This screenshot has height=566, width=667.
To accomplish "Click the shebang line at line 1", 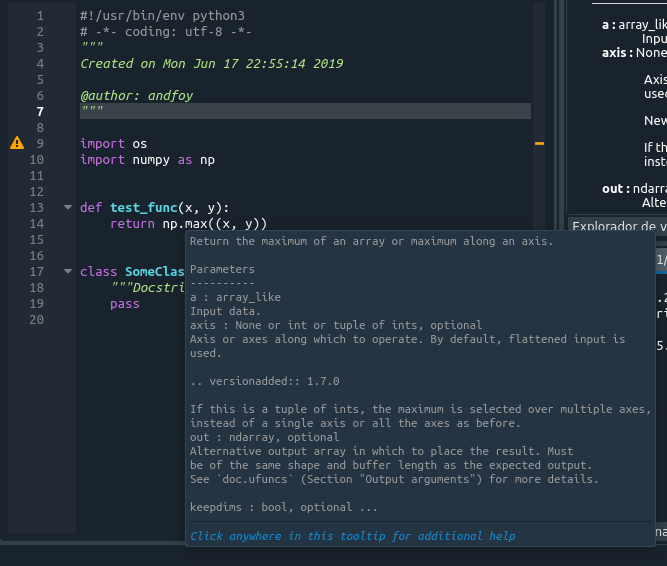I will click(162, 16).
